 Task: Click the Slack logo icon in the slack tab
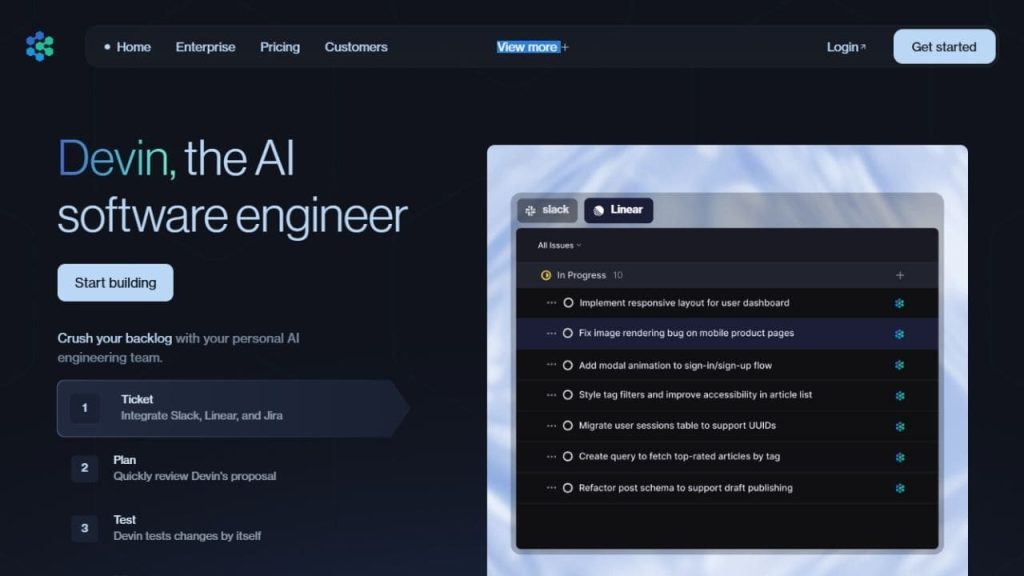(530, 210)
